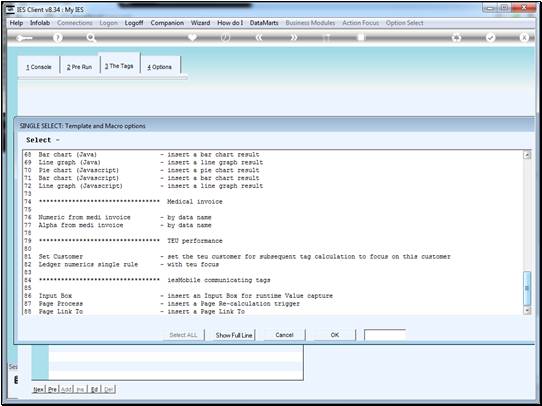
Task: Switch to the 2 Pre Run tab
Action: click(80, 67)
